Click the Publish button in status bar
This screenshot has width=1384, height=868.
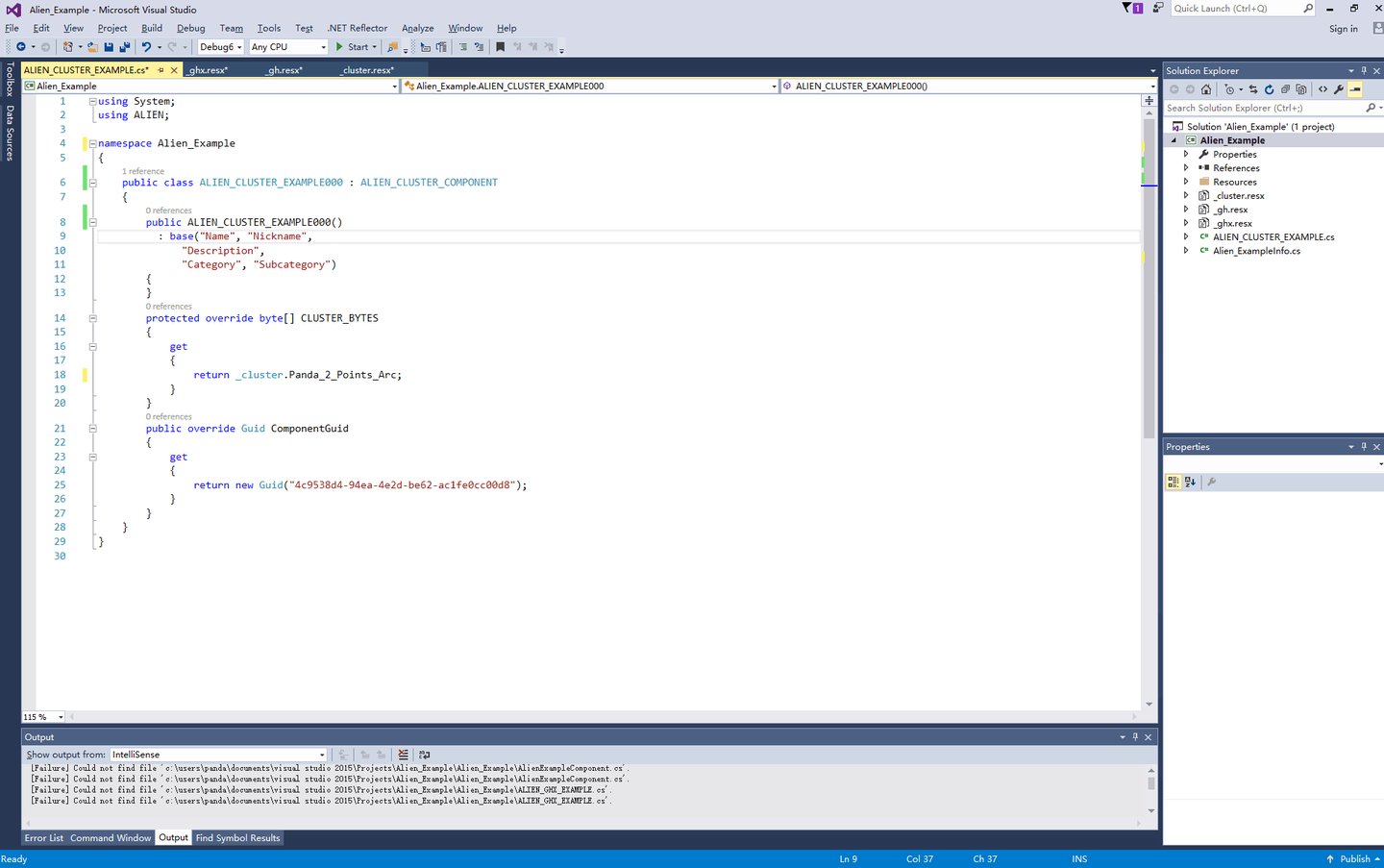(x=1352, y=858)
